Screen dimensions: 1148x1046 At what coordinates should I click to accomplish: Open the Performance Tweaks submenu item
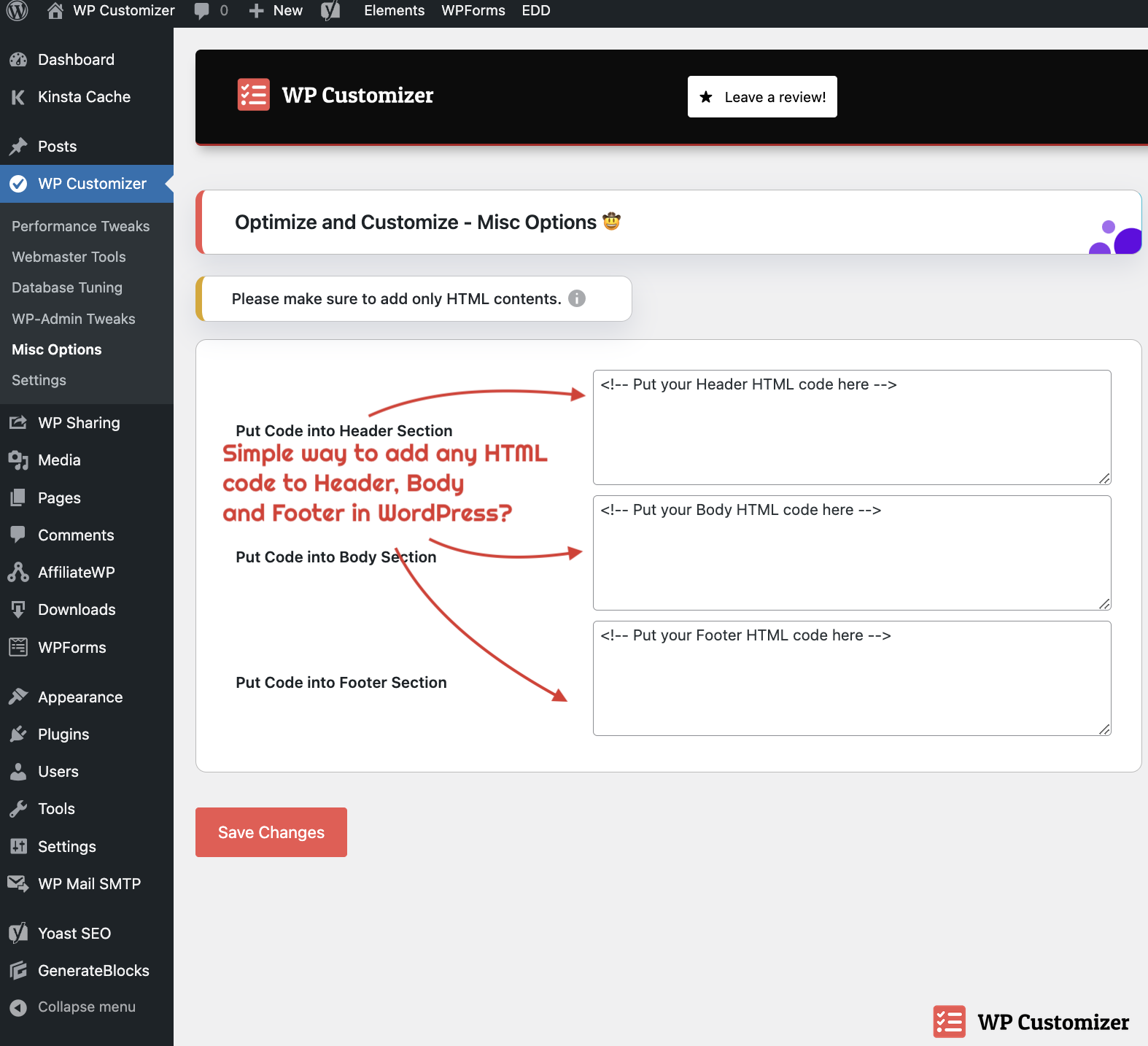point(81,226)
